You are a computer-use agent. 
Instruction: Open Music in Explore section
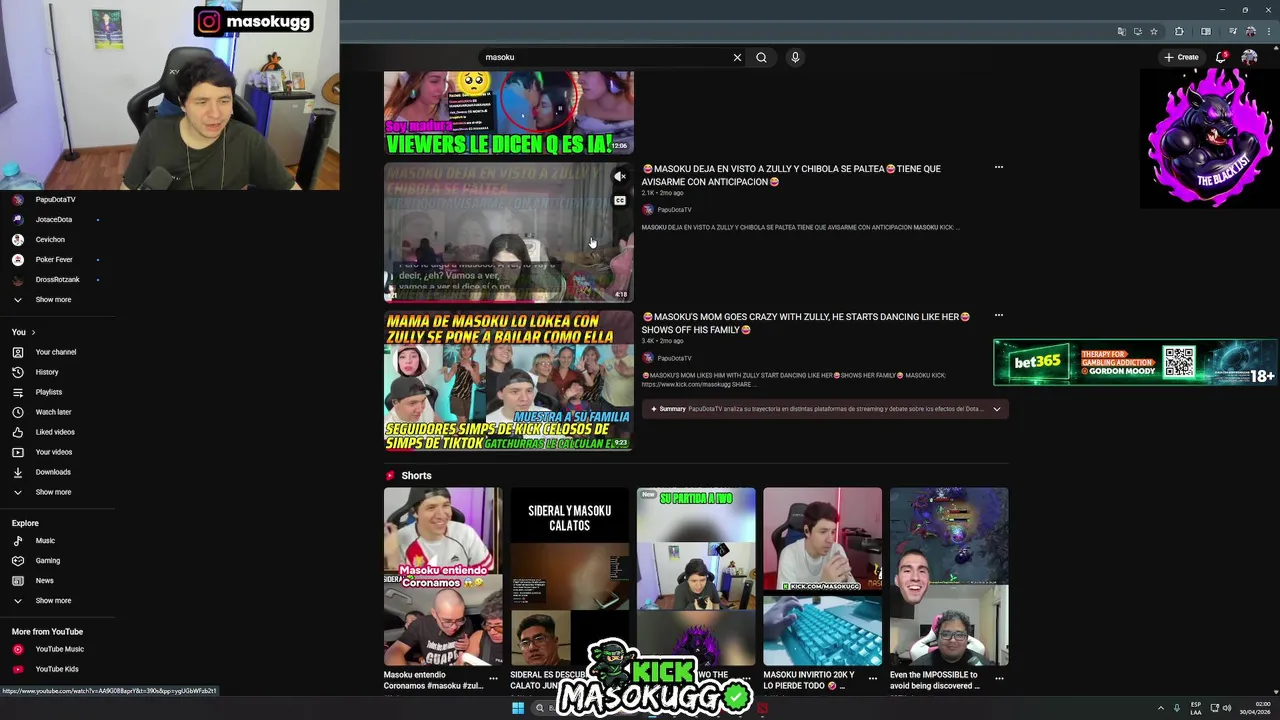click(x=45, y=540)
